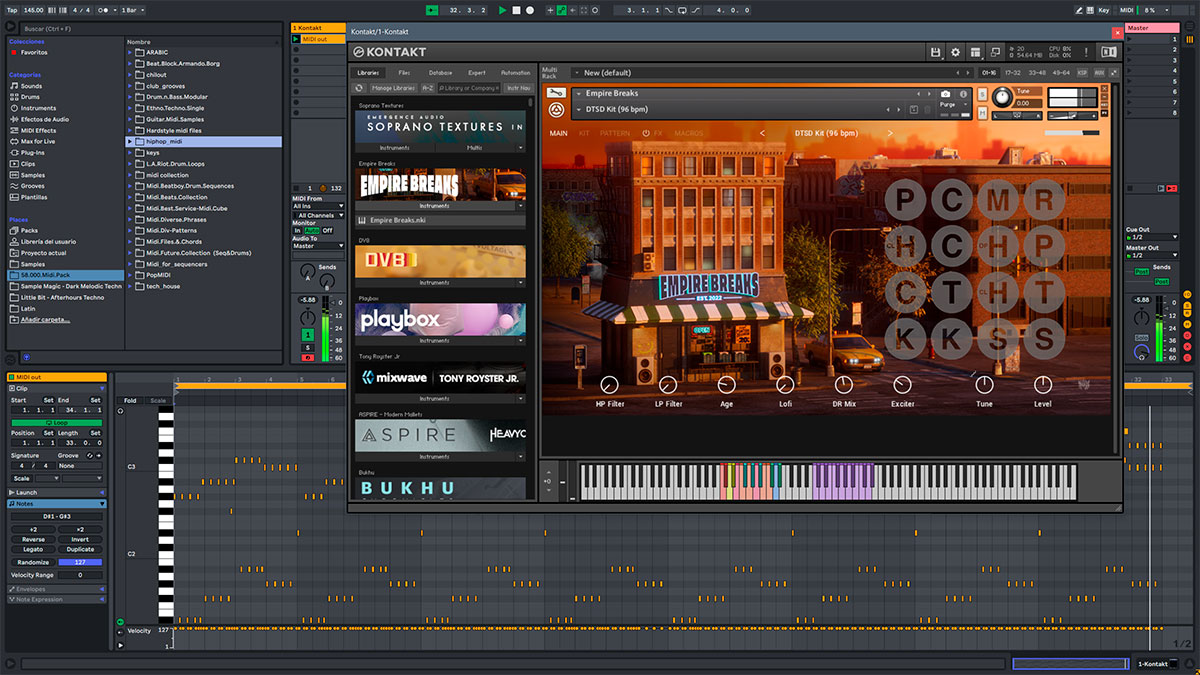Open the 1 Bar quantization dropdown
This screenshot has height=675, width=1200.
click(130, 9)
